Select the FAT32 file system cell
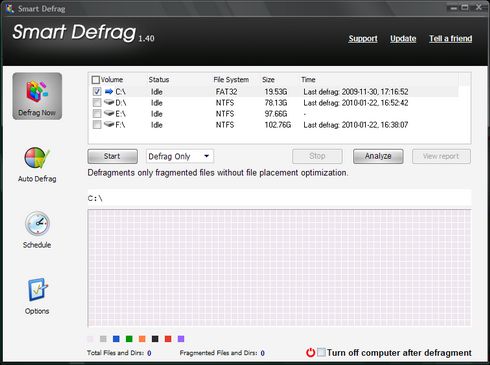 pyautogui.click(x=226, y=92)
